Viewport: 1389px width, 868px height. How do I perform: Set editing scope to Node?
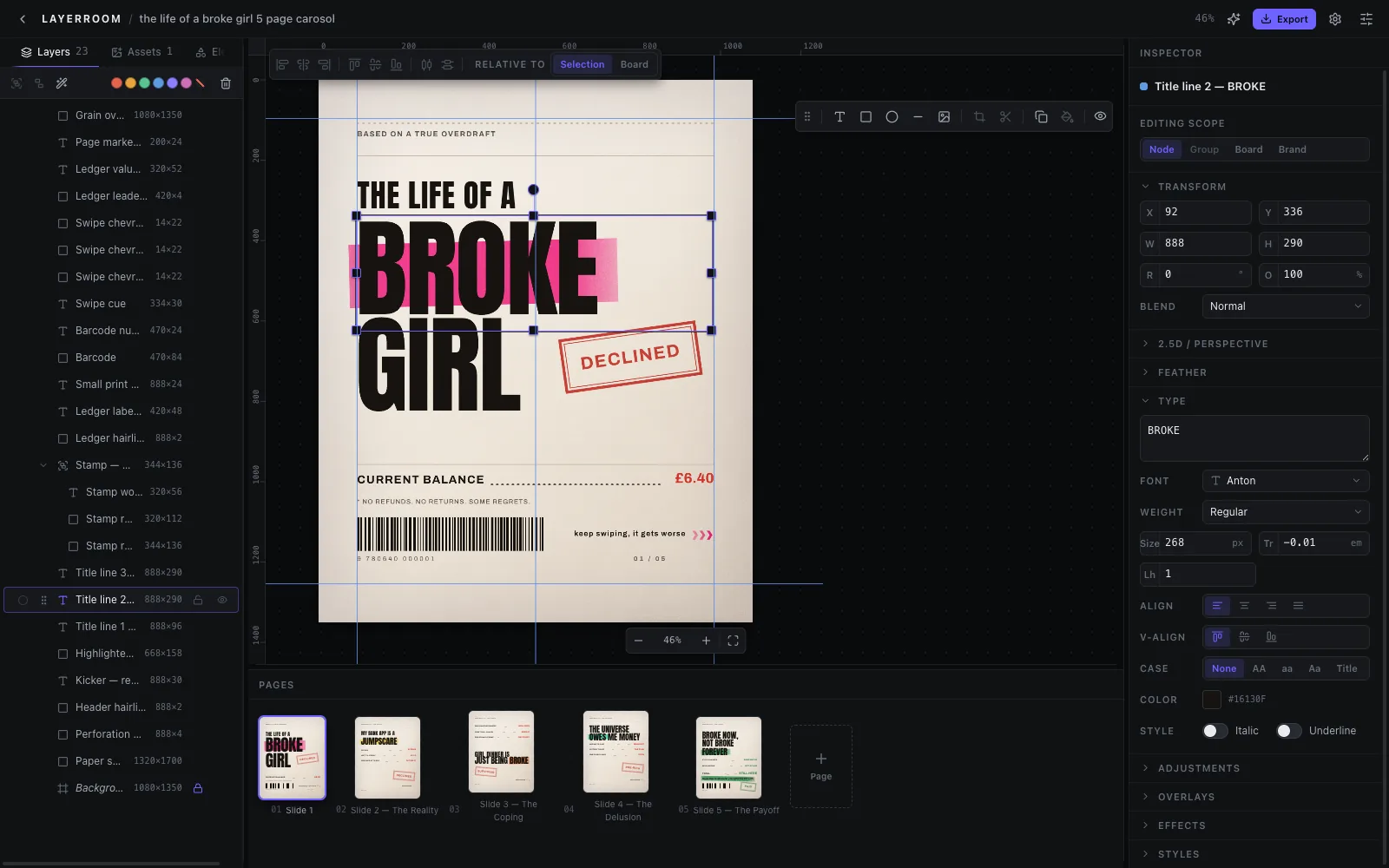click(1162, 149)
